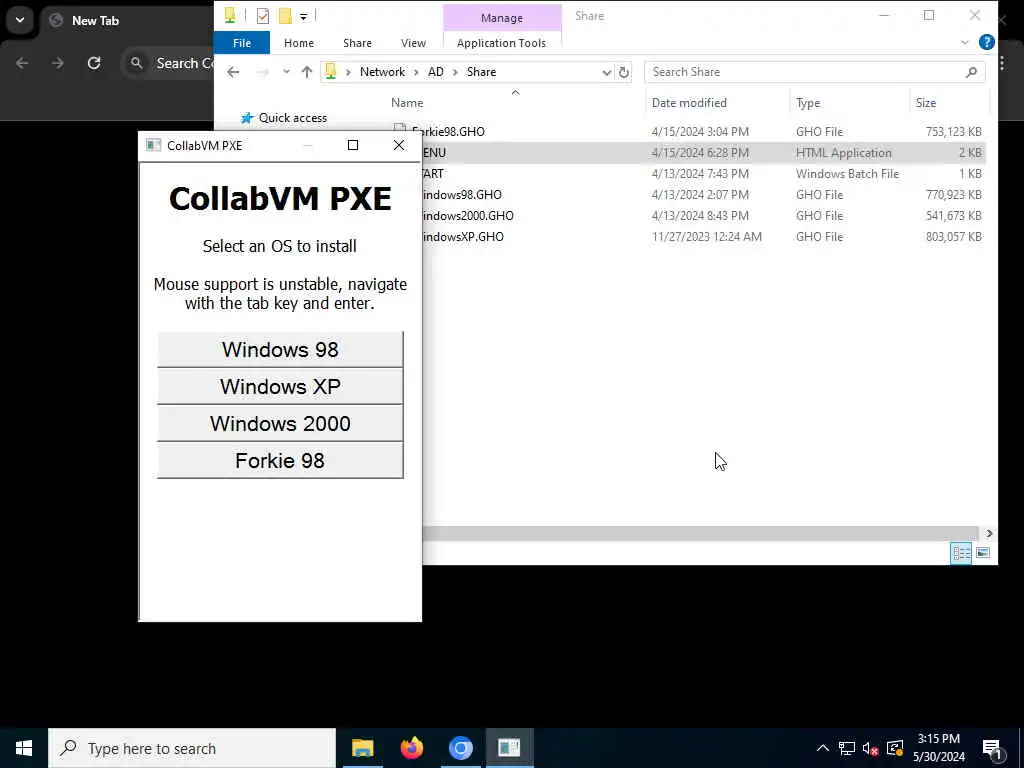The image size is (1024, 768).
Task: Select the Windows Batch File row
Action: (x=704, y=174)
